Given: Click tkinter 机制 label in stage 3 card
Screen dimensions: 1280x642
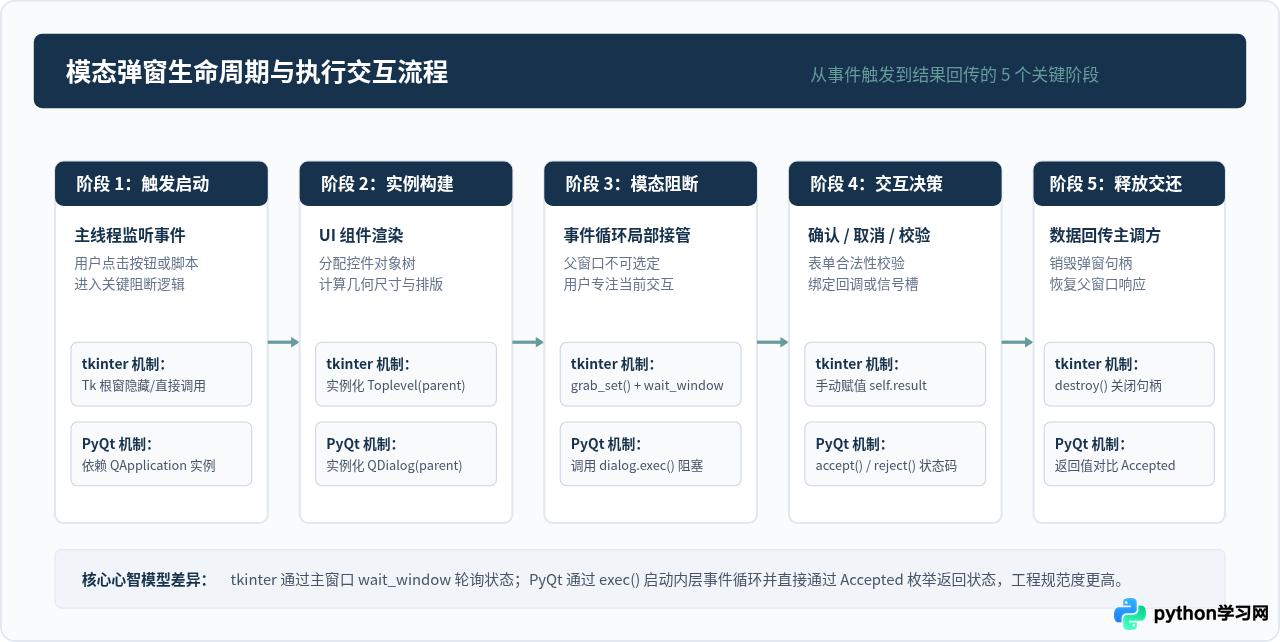Looking at the screenshot, I should point(613,365).
